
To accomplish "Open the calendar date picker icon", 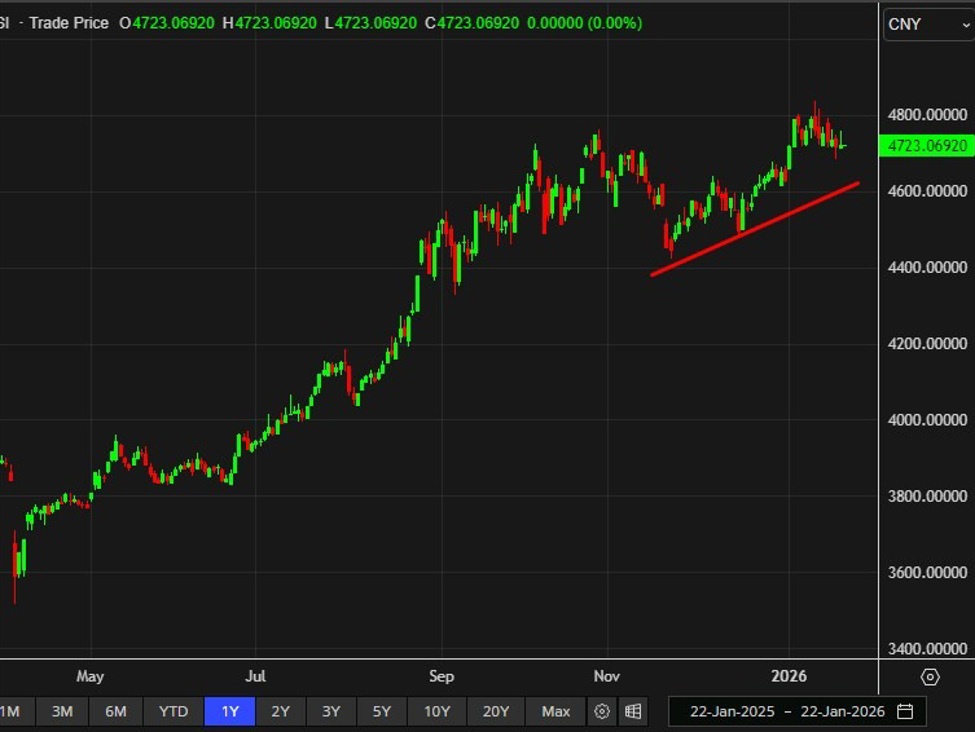I will (905, 712).
